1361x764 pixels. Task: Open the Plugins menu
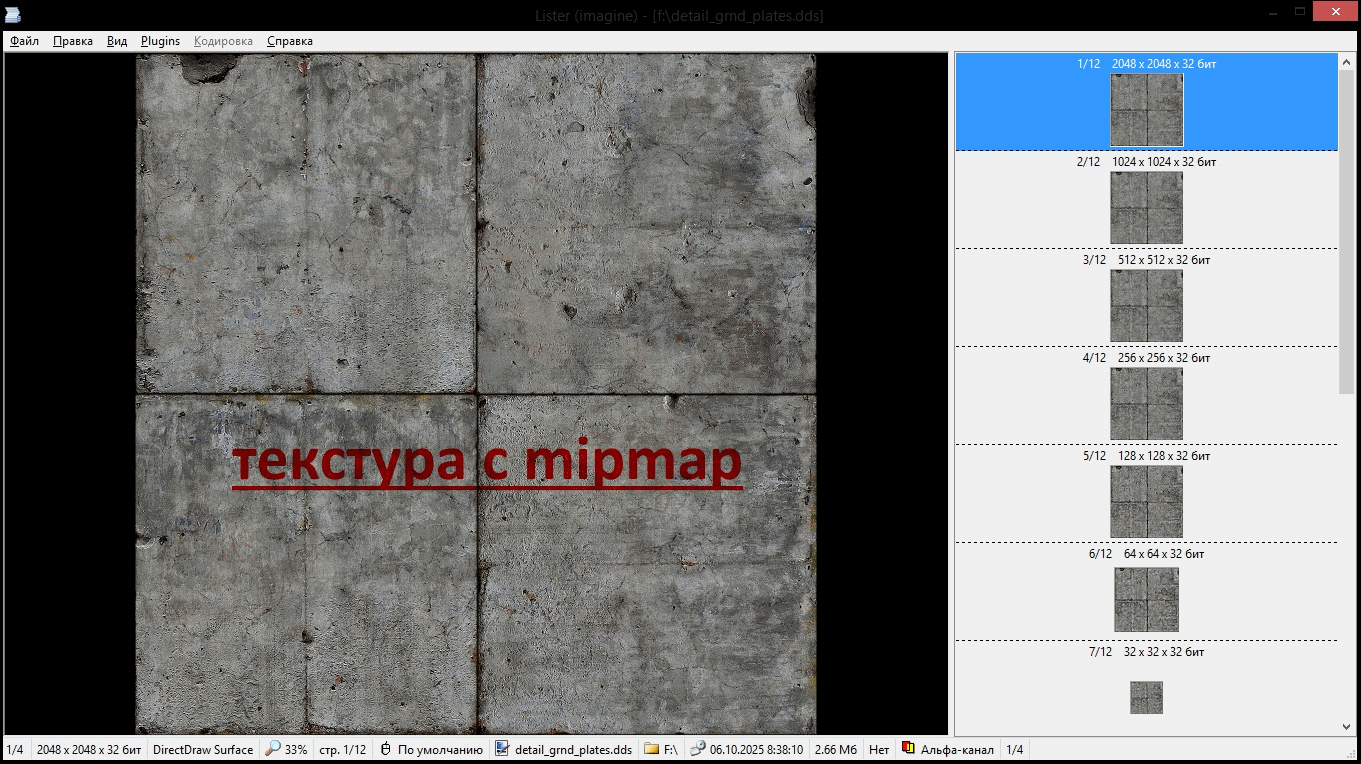160,41
